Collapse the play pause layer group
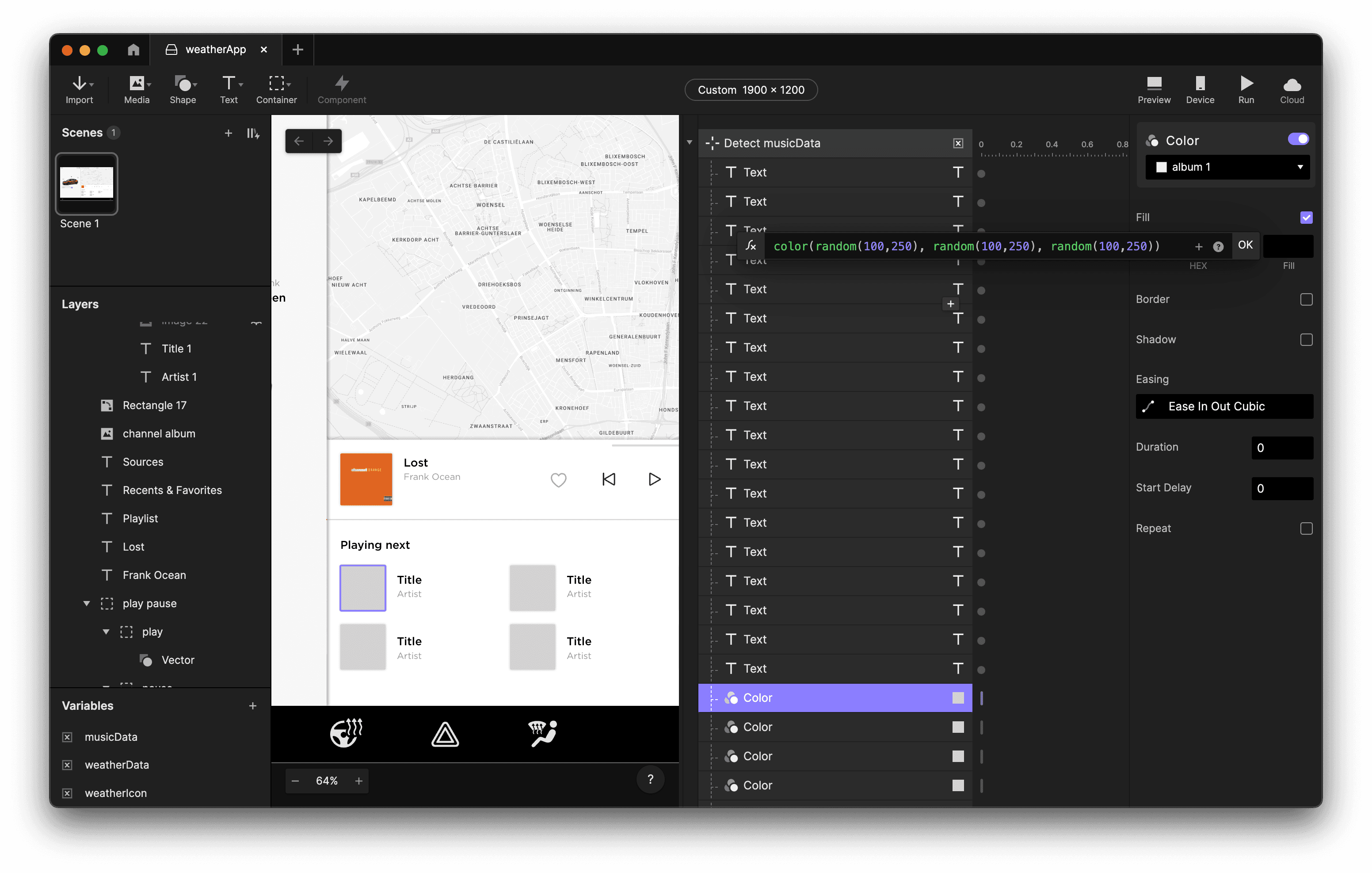The width and height of the screenshot is (1372, 873). coord(87,603)
